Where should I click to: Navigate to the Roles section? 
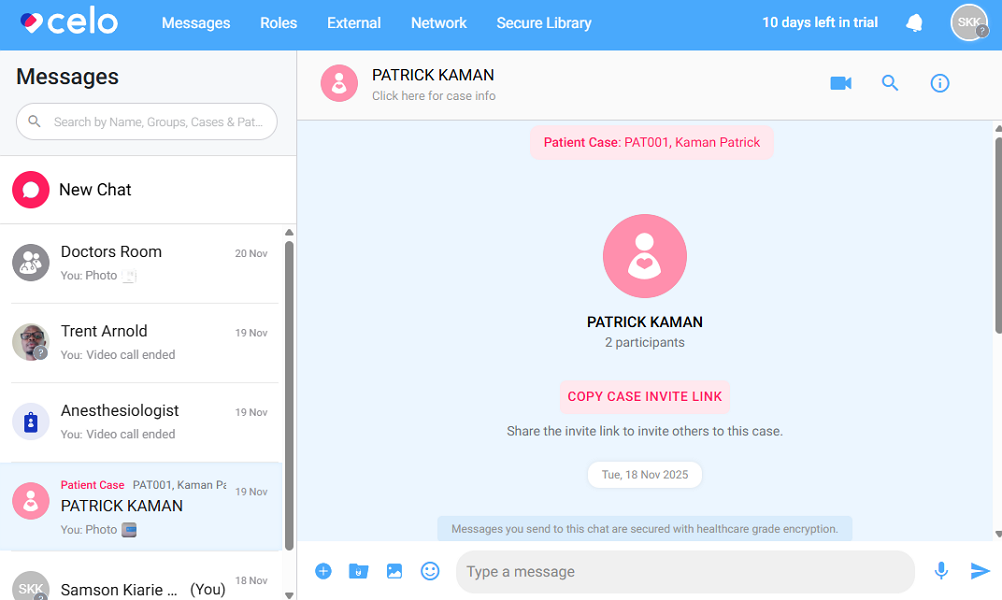(x=278, y=22)
